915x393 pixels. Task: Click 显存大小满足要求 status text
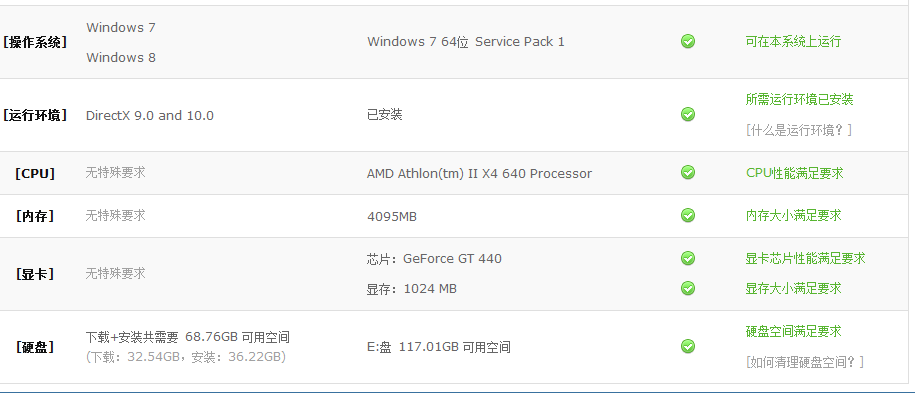coord(793,288)
